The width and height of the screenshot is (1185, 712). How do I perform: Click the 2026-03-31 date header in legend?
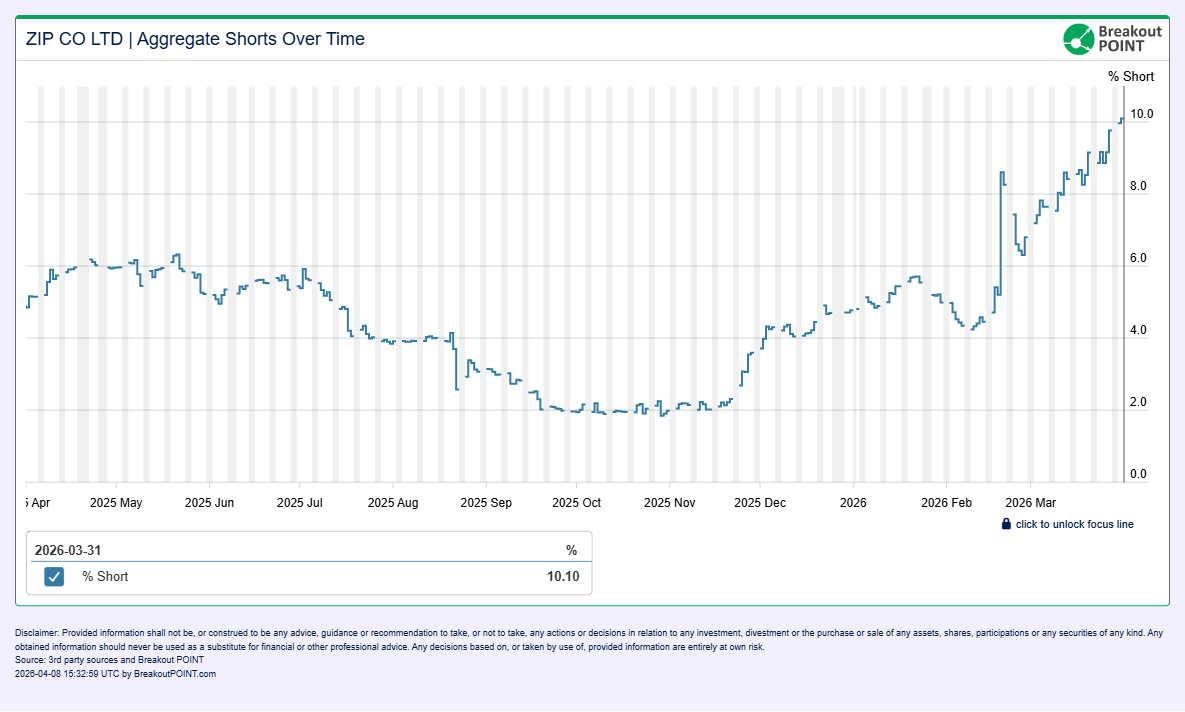(x=68, y=550)
